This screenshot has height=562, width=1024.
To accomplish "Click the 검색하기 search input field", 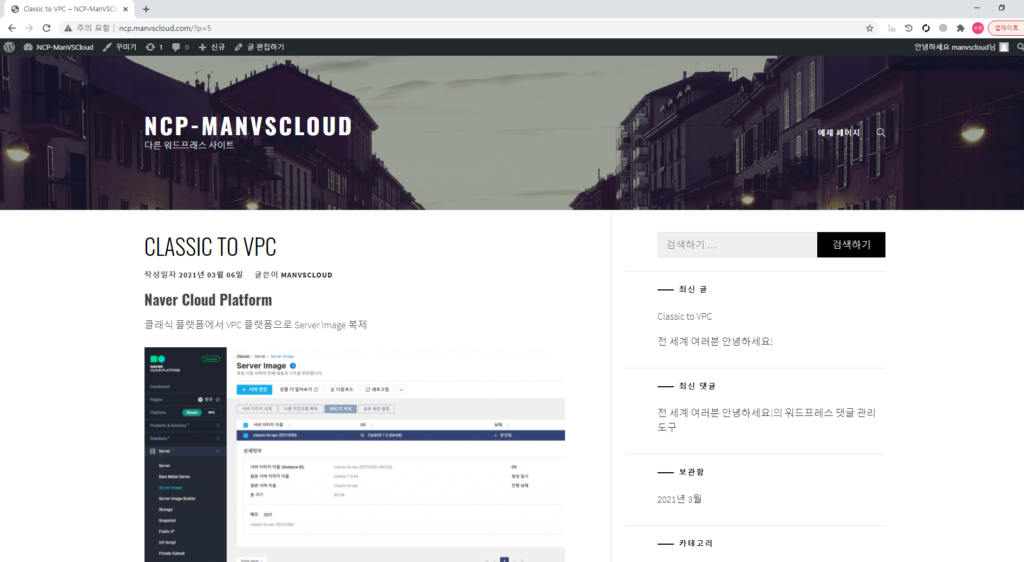I will pyautogui.click(x=737, y=245).
